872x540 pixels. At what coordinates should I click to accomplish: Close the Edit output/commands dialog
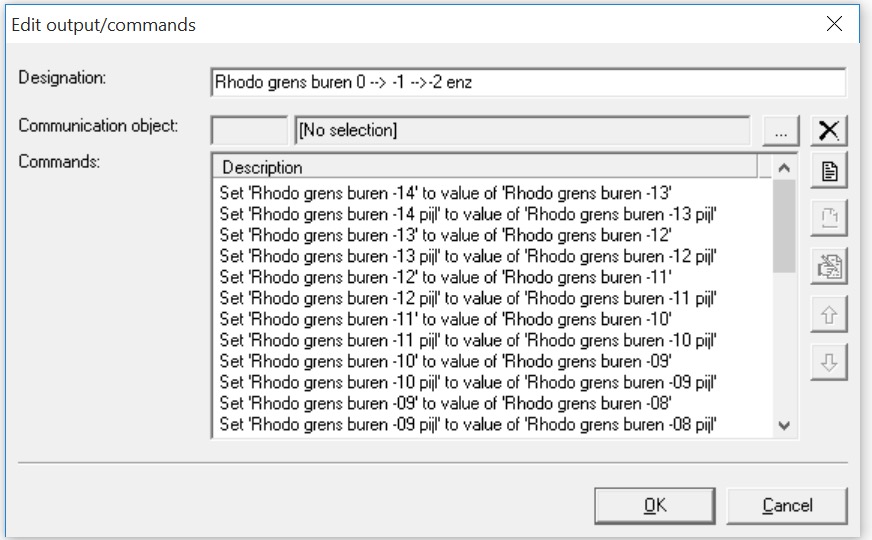(834, 24)
